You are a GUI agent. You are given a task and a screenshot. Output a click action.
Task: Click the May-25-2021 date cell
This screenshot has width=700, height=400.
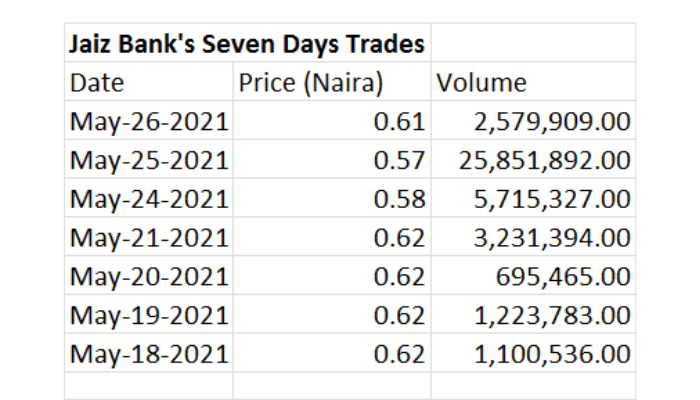click(148, 160)
